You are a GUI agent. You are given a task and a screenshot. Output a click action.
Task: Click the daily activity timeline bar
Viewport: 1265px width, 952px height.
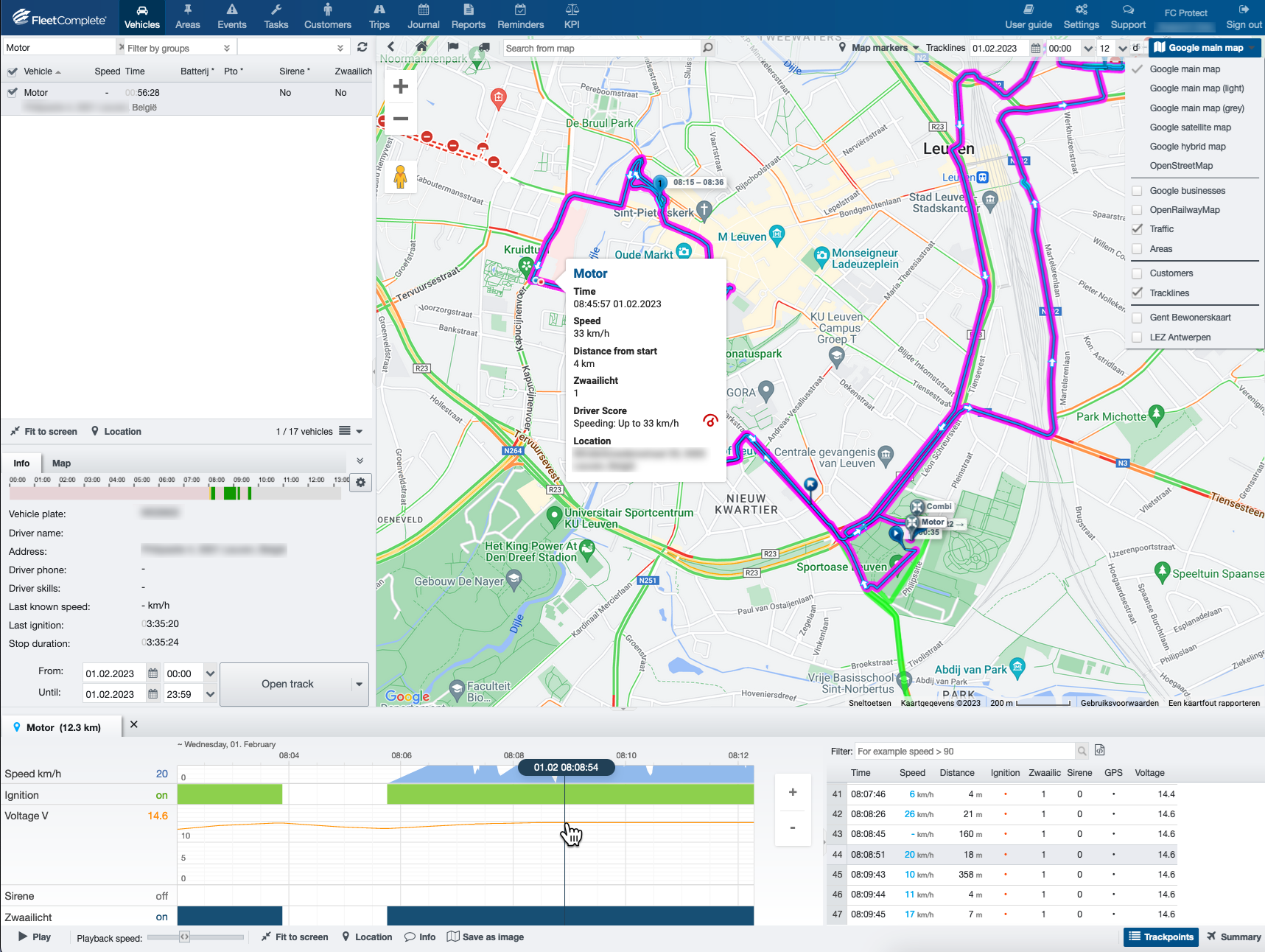pyautogui.click(x=175, y=493)
